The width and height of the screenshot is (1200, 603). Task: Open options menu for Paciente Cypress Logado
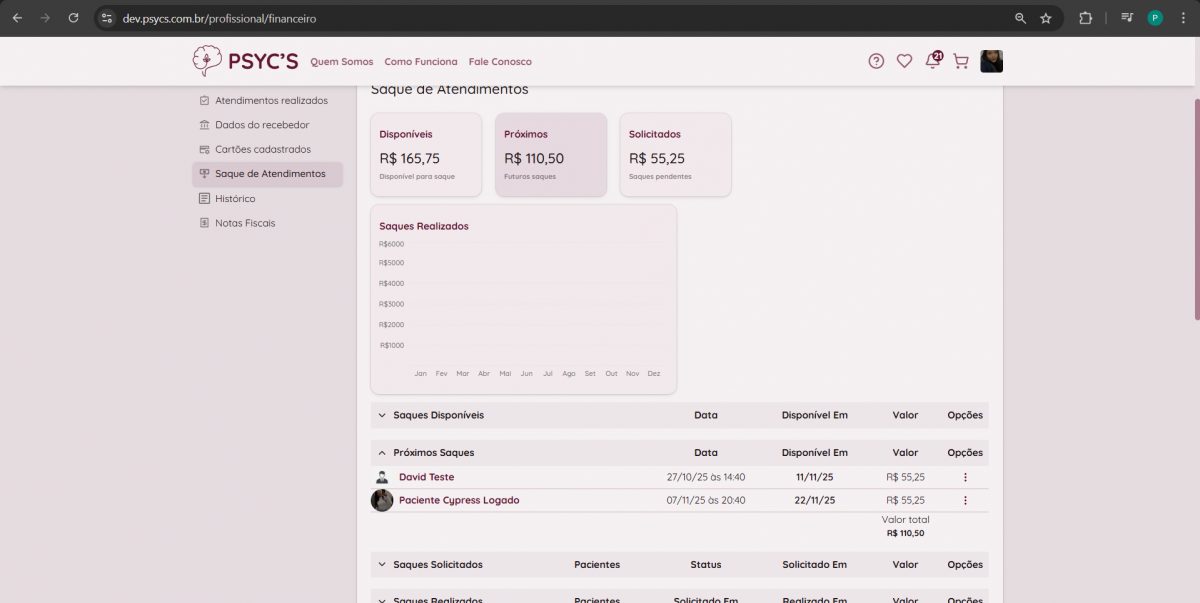965,500
